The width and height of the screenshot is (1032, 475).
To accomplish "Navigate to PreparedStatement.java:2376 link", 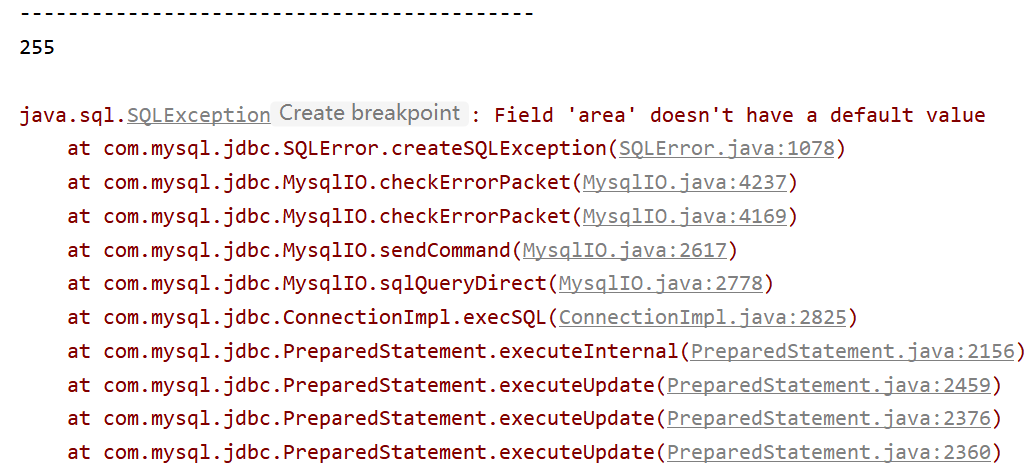I will pos(829,419).
